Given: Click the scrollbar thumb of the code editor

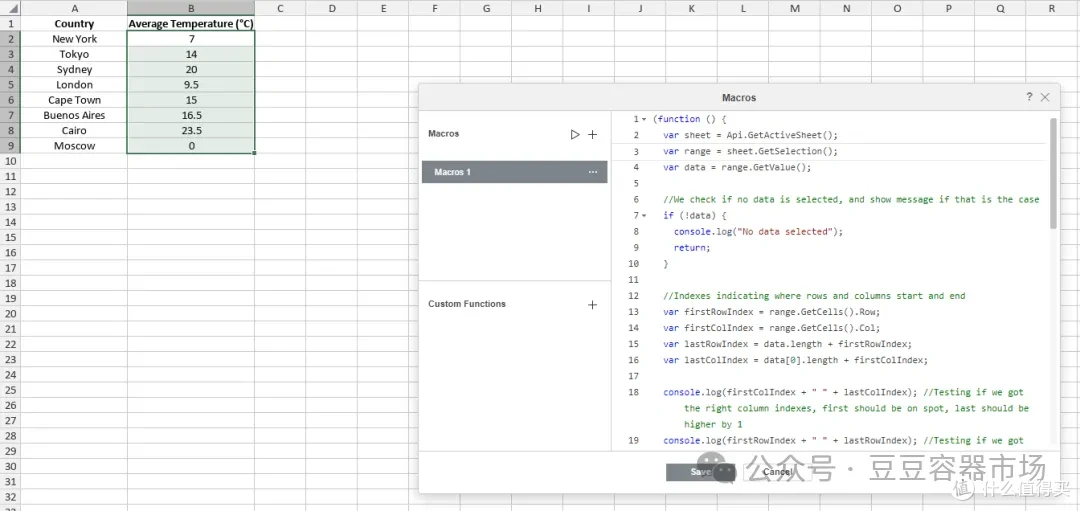Looking at the screenshot, I should 1053,173.
